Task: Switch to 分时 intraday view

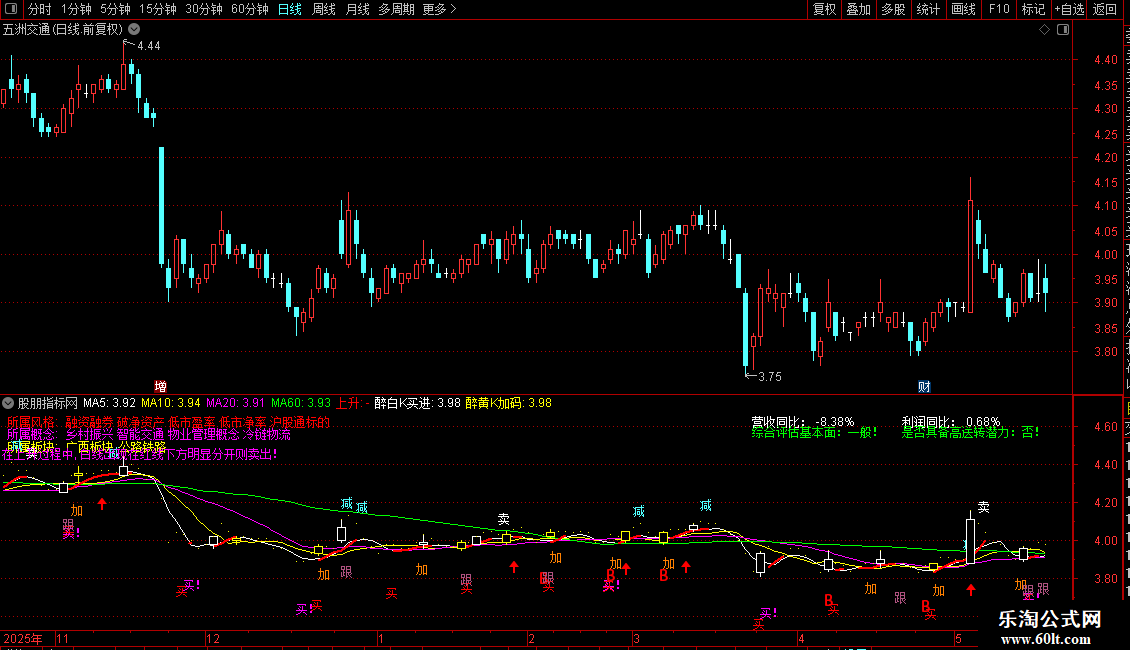Action: (x=40, y=9)
